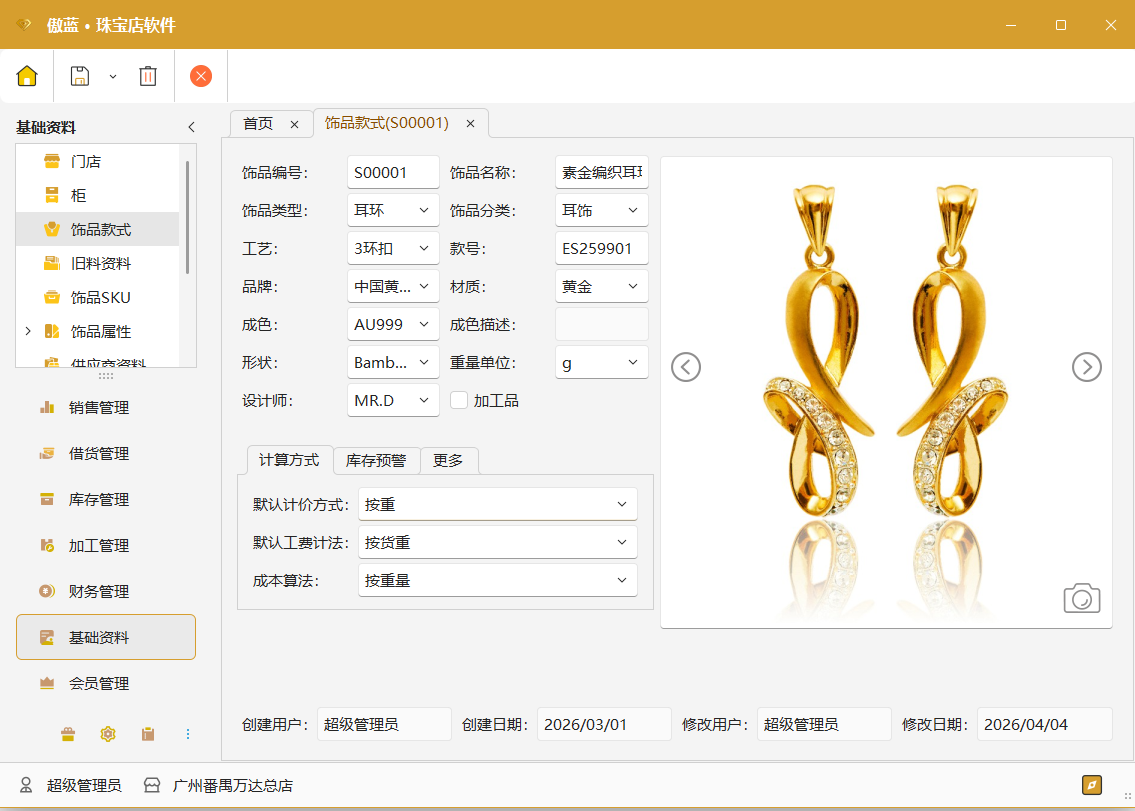This screenshot has width=1135, height=811.
Task: Open 加工管理 module
Action: pyautogui.click(x=106, y=546)
